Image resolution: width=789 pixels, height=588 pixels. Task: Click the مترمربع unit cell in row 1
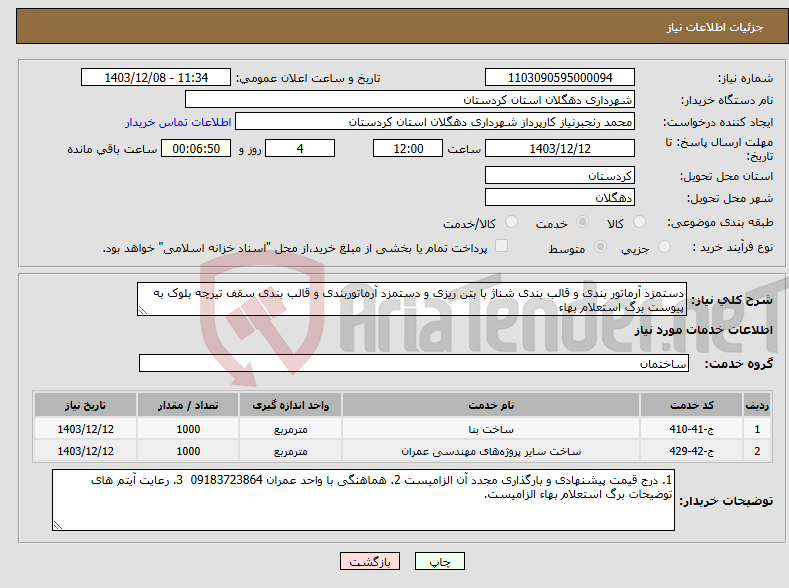[x=290, y=429]
